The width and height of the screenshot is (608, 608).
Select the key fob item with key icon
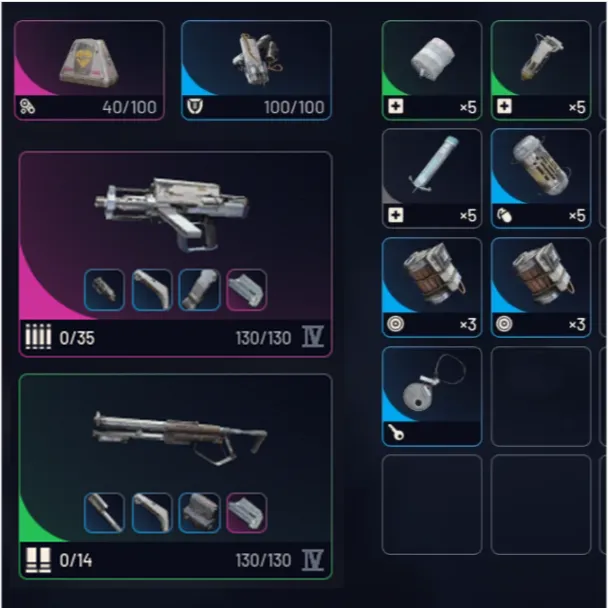(432, 396)
